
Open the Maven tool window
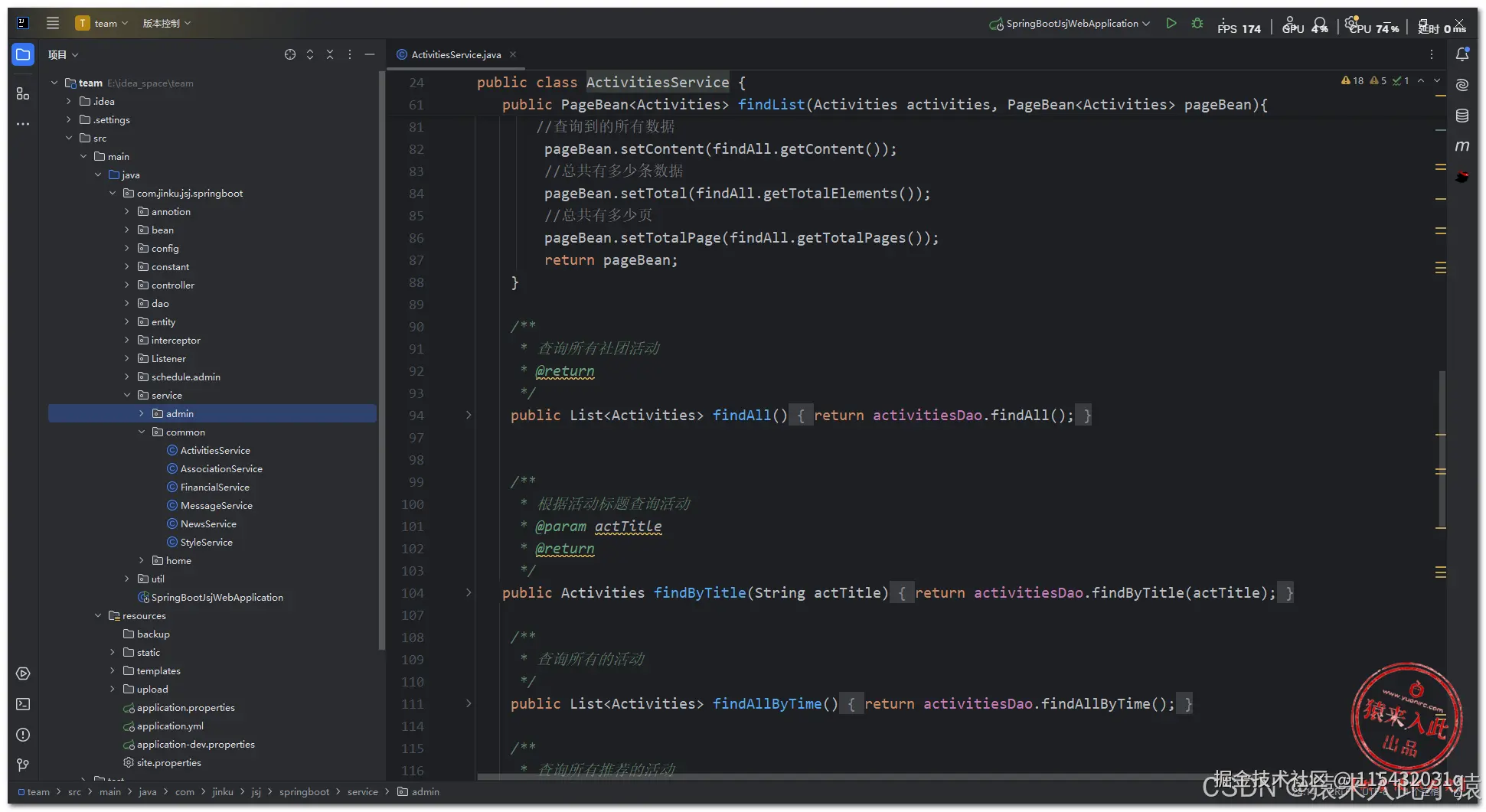coord(1462,146)
